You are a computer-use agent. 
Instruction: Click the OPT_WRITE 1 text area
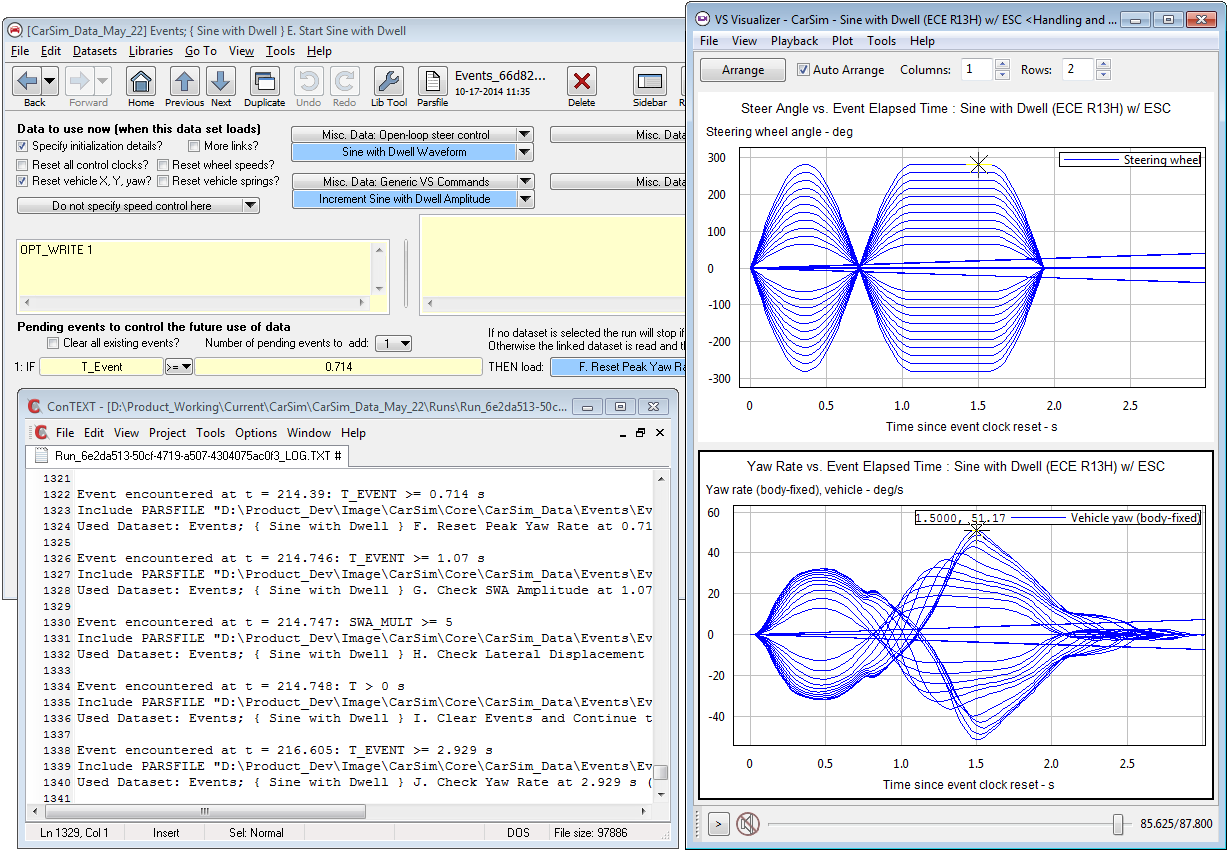[196, 267]
